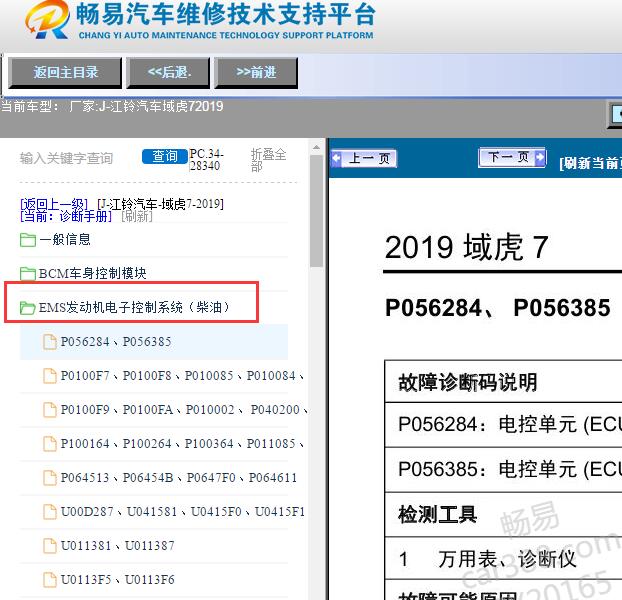Click the left panel scrollbar thumb

pos(316,211)
